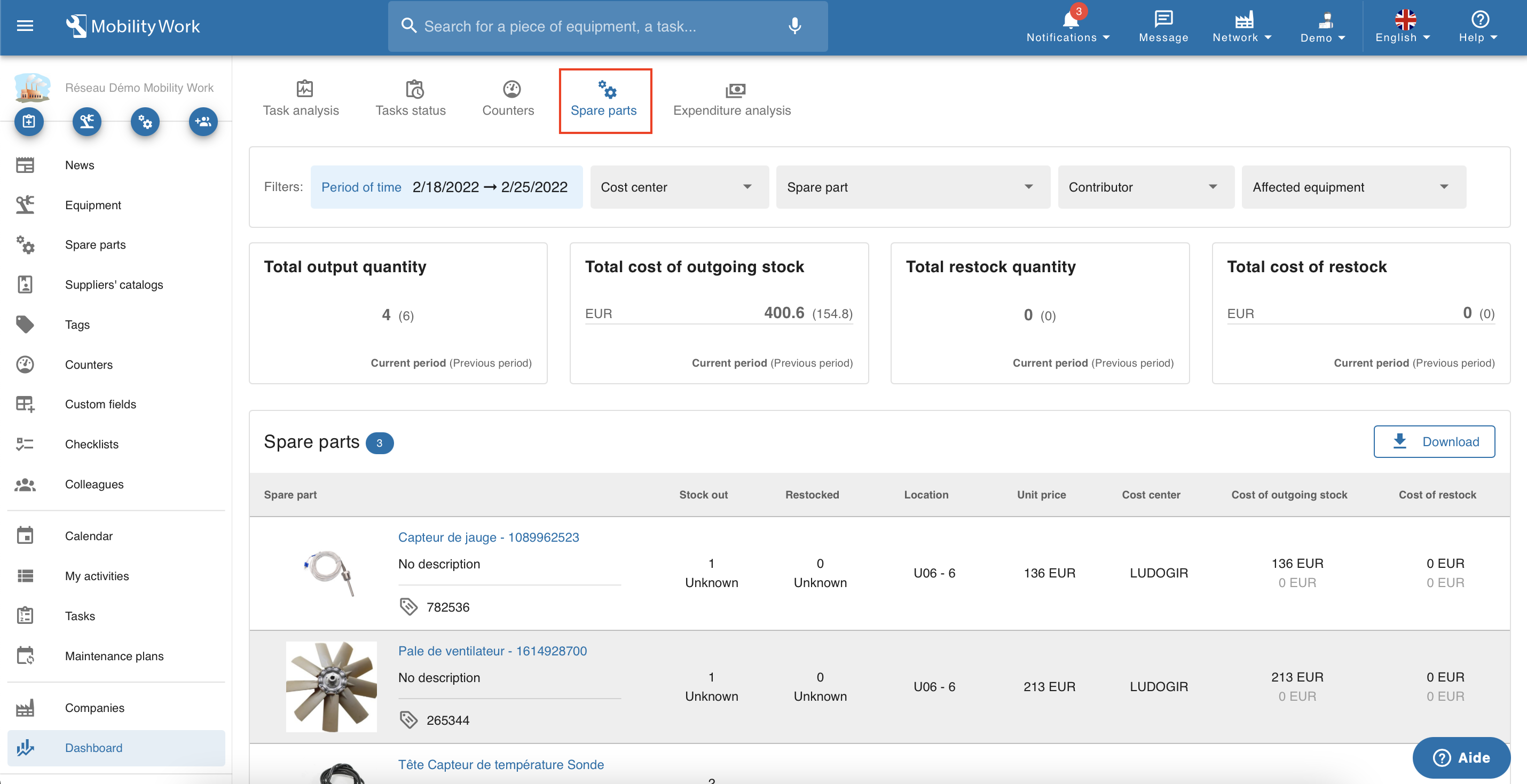Click the Checklists sidebar icon
Image resolution: width=1527 pixels, height=784 pixels.
tap(25, 444)
